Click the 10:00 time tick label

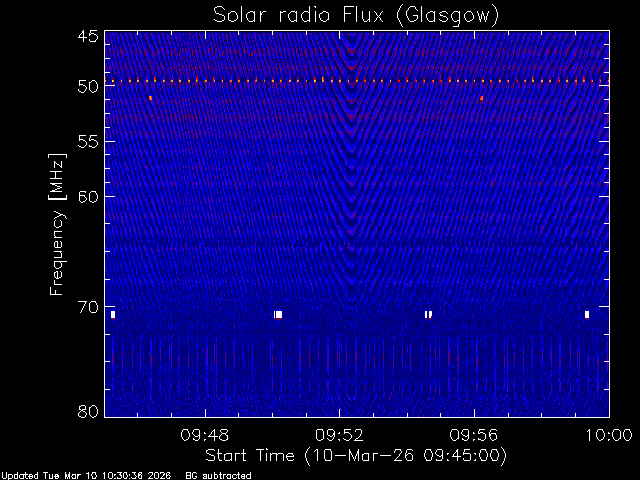(609, 435)
